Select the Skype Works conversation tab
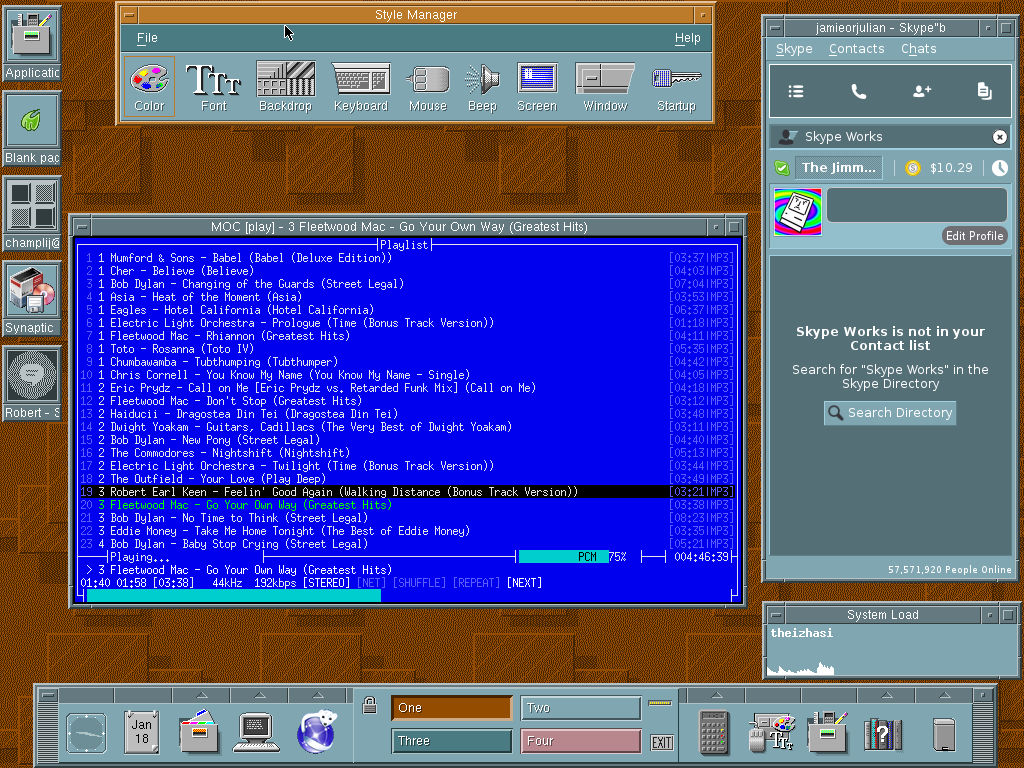This screenshot has height=768, width=1024. pos(889,136)
